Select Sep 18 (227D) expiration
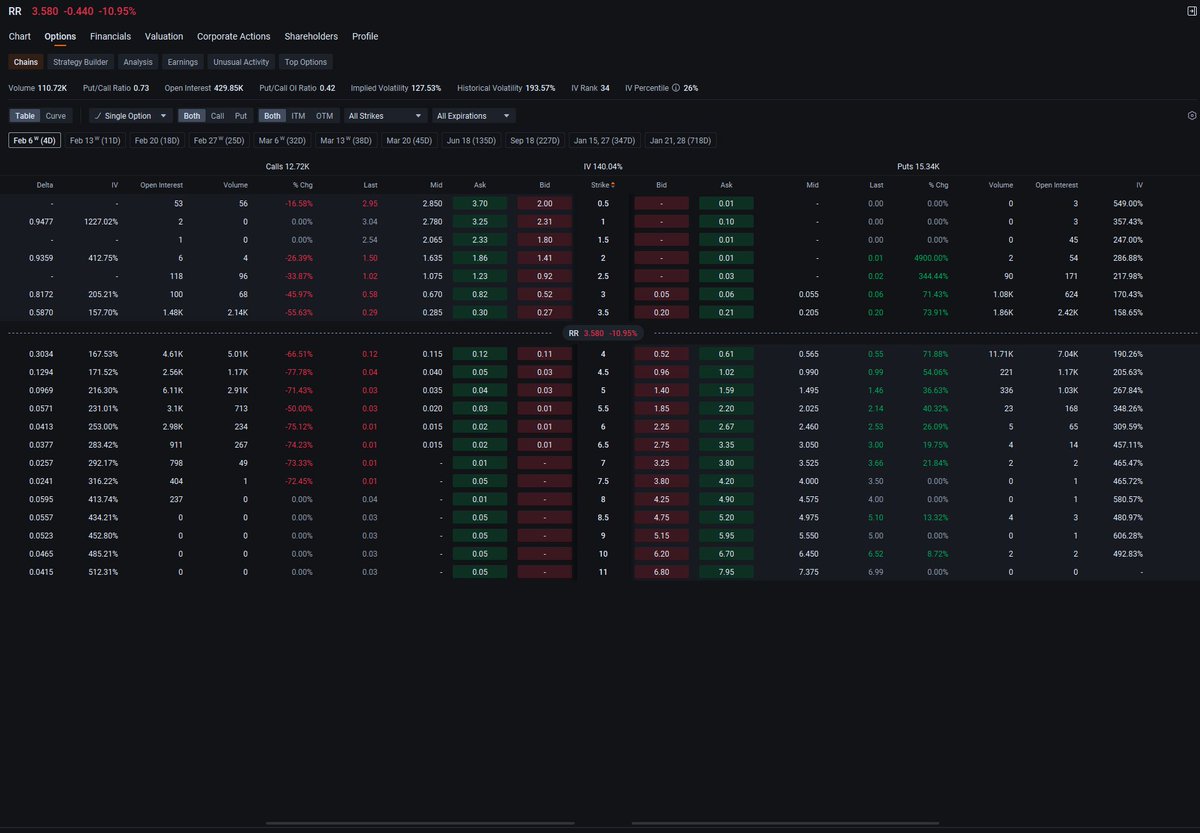1200x833 pixels. 535,141
